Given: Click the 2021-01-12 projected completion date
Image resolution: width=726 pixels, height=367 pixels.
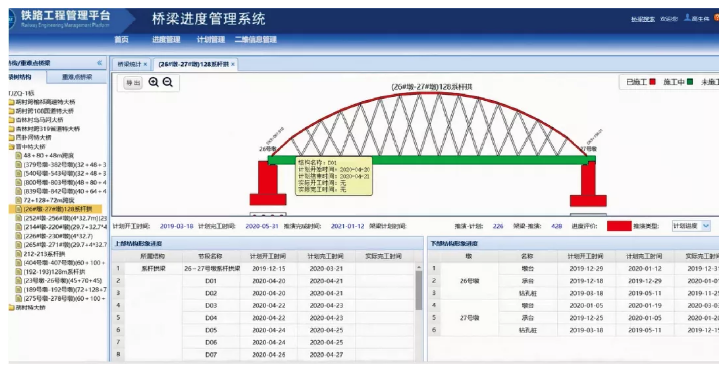Looking at the screenshot, I should [347, 226].
